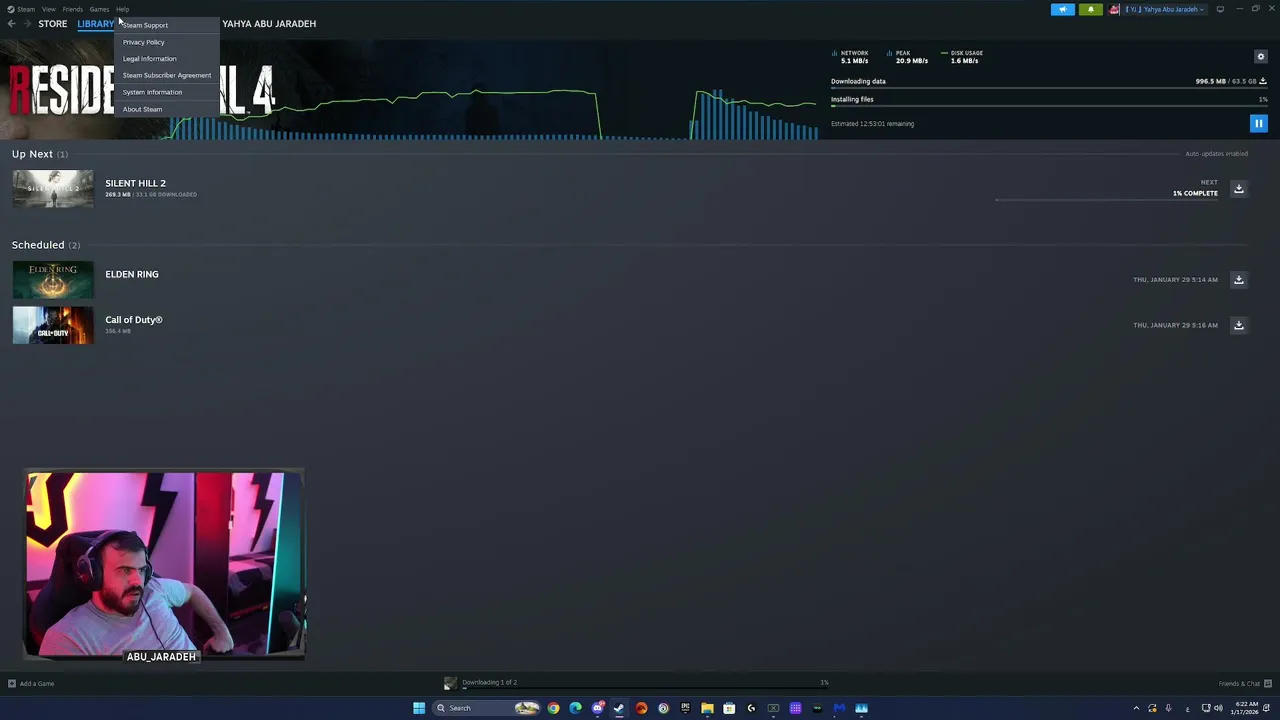Open Friends & Chat panel

tap(1245, 684)
